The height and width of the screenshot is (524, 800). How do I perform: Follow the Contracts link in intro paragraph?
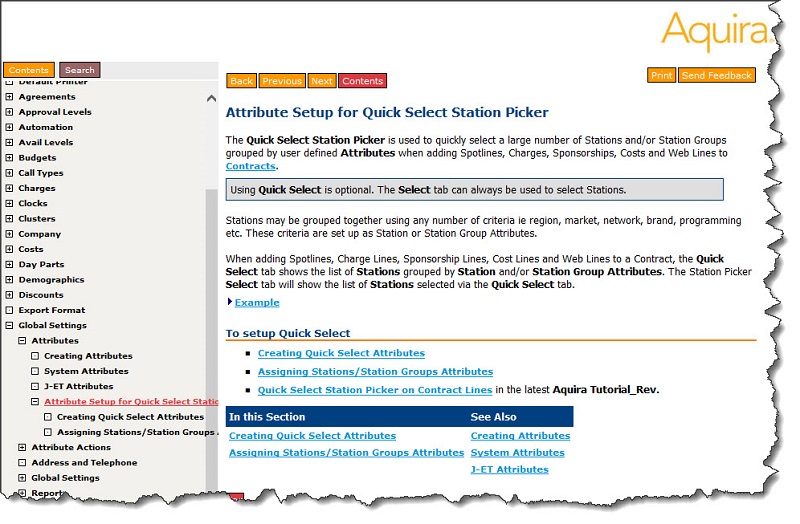pos(251,166)
